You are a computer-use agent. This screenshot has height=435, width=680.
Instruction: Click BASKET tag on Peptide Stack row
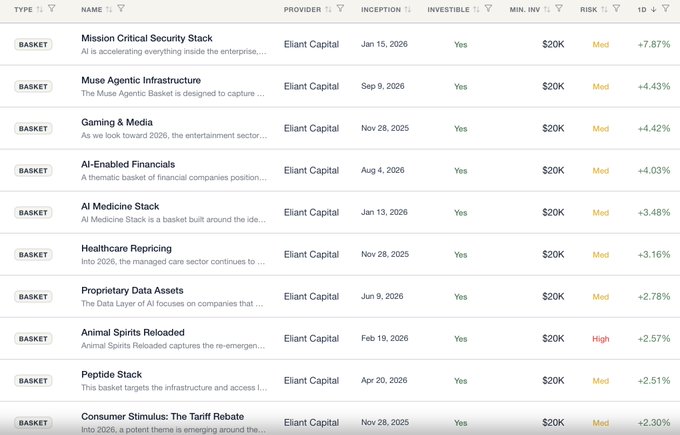[33, 381]
